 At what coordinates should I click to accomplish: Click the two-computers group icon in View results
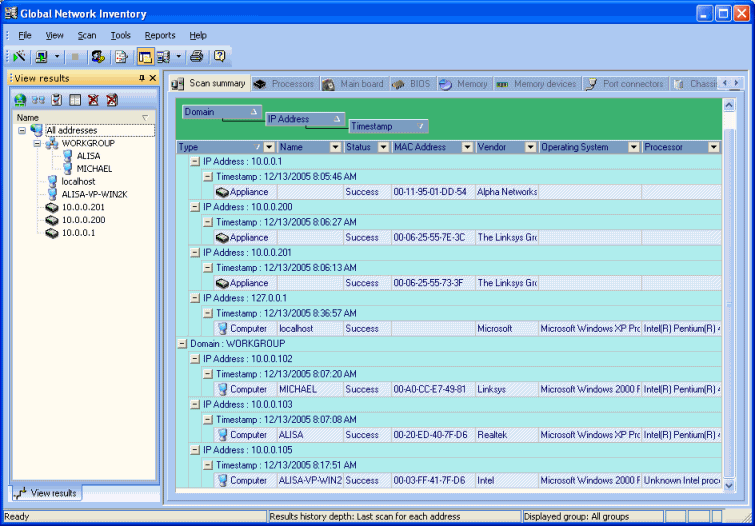tap(38, 100)
